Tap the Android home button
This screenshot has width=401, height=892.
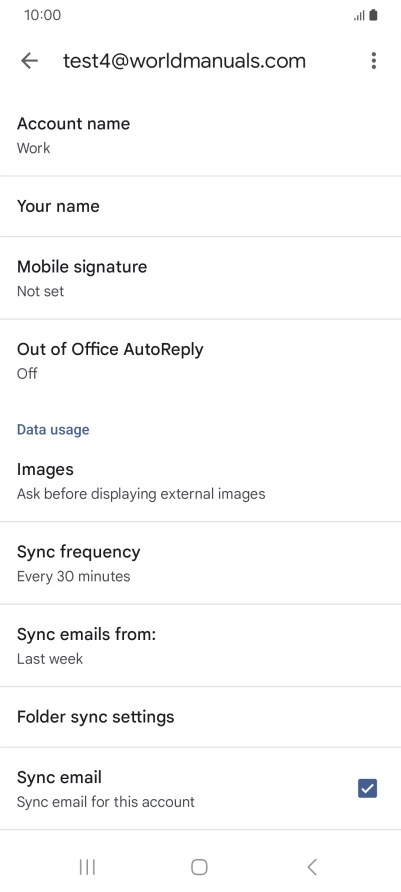click(199, 867)
